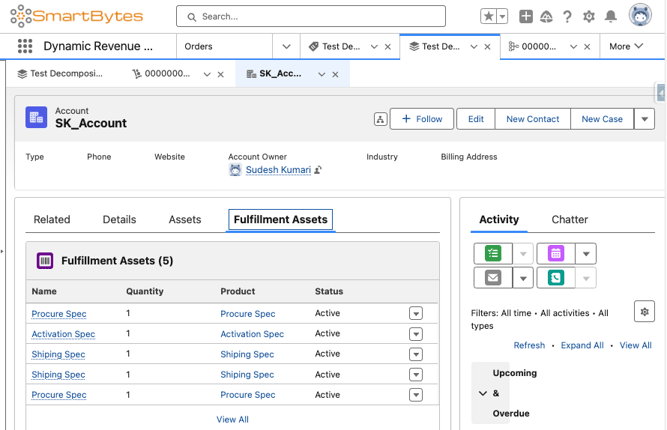Viewport: 667px width, 430px height.
Task: Click the Log a Call phone icon
Action: point(556,278)
